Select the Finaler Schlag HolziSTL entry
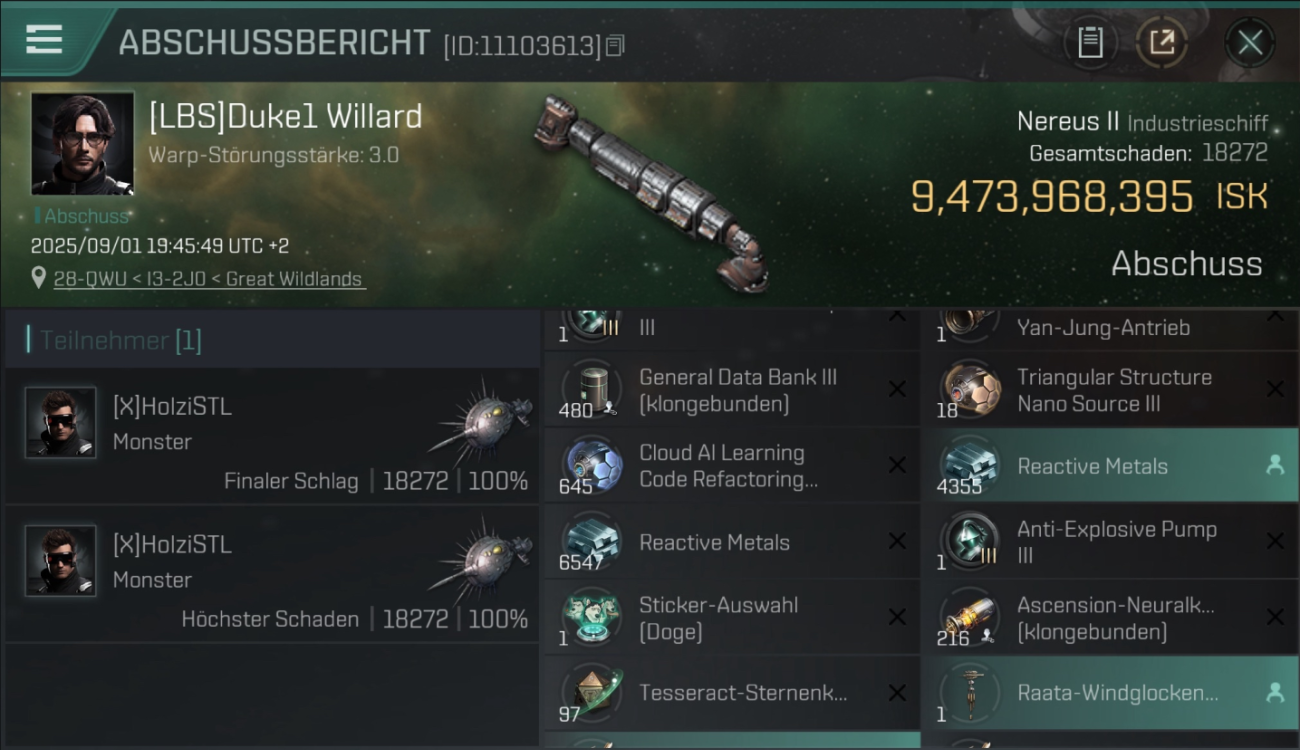 [272, 436]
